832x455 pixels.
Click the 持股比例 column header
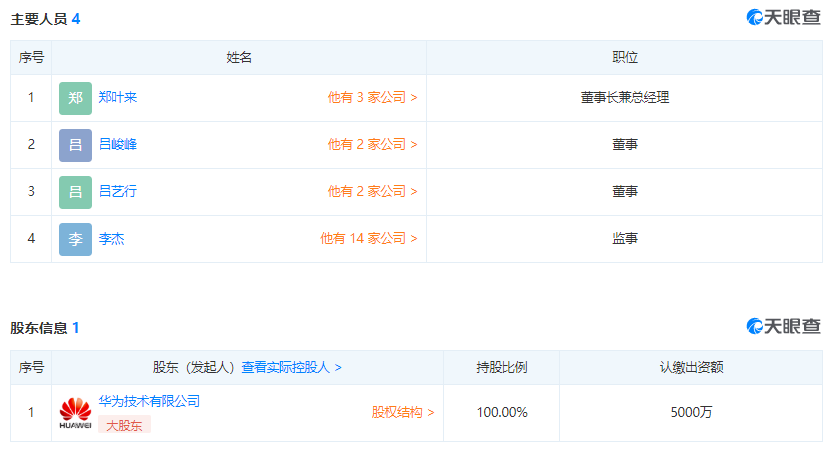[501, 368]
